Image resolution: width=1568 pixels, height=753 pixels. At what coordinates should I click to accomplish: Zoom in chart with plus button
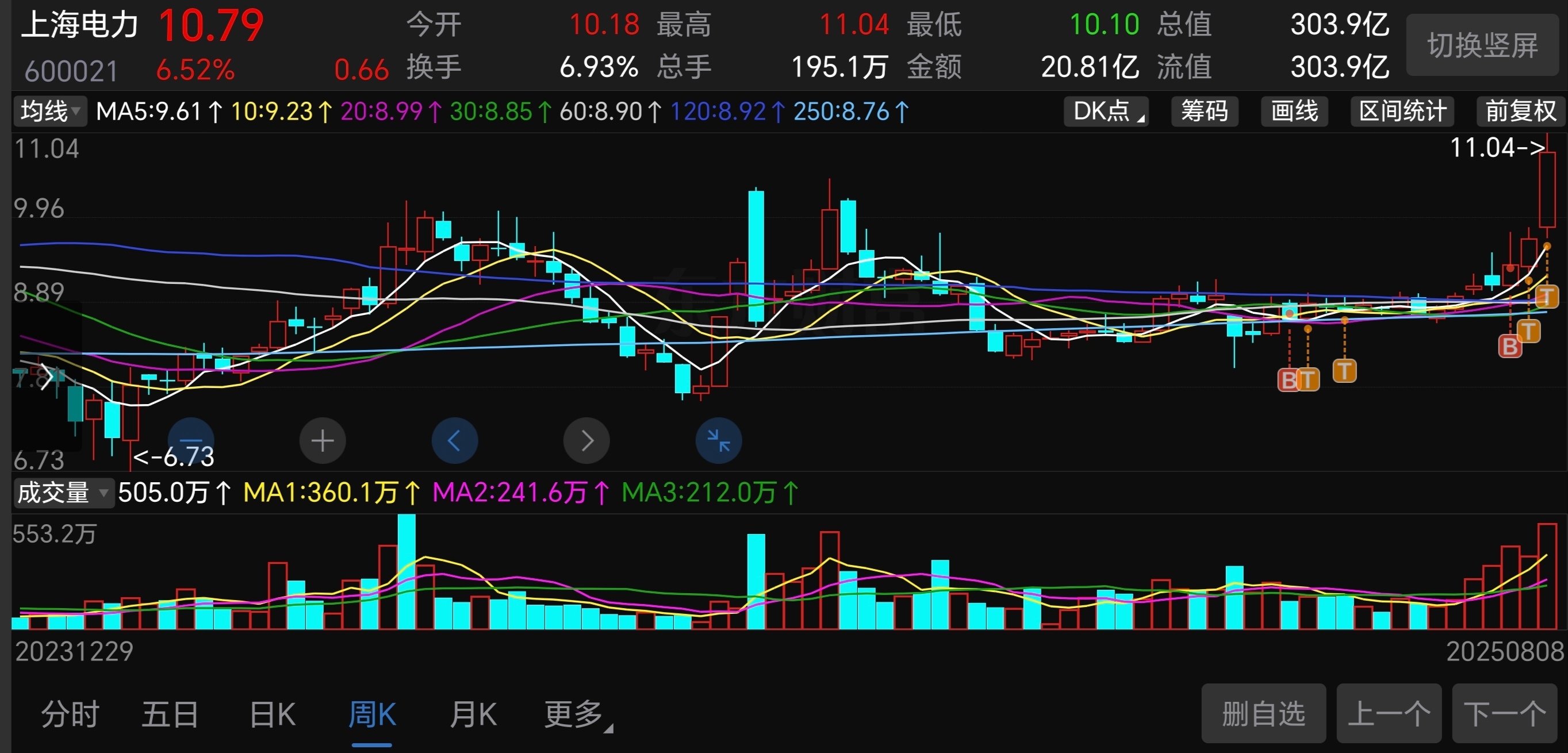[323, 440]
